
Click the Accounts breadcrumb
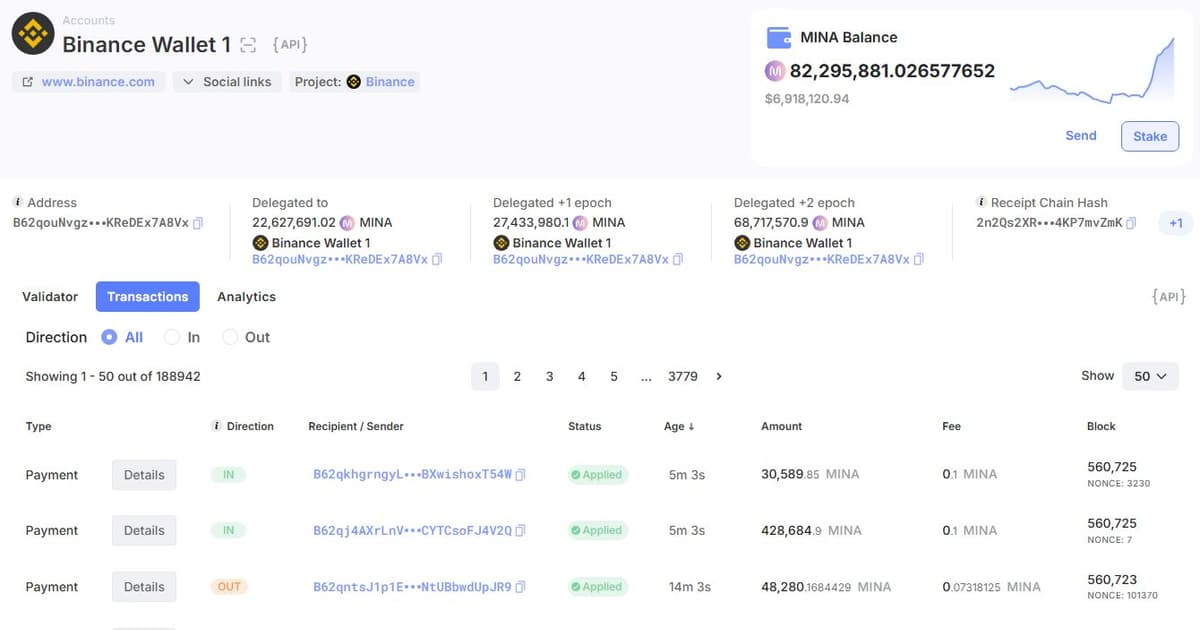(88, 20)
